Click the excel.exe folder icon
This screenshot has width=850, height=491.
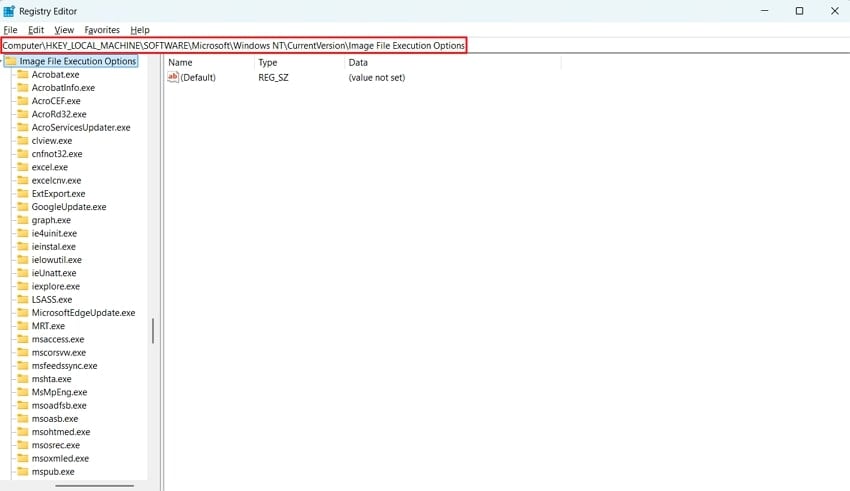coord(23,167)
